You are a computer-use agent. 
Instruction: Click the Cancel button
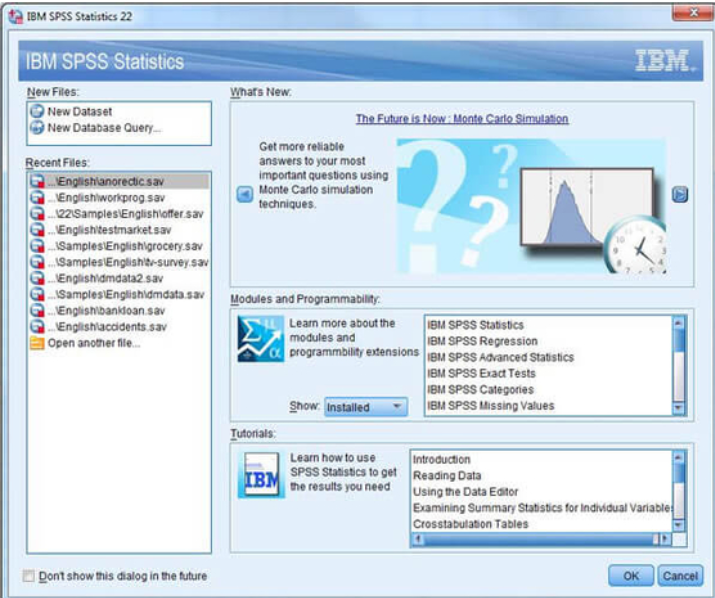pos(680,576)
